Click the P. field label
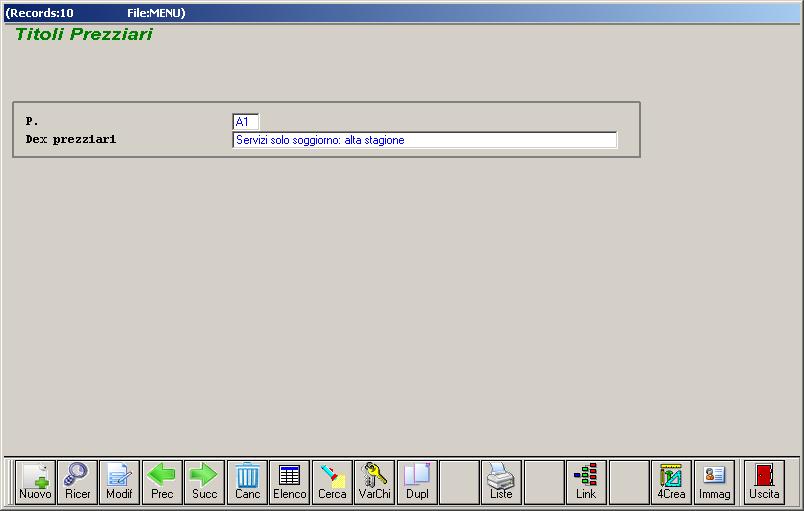The image size is (804, 511). (32, 121)
